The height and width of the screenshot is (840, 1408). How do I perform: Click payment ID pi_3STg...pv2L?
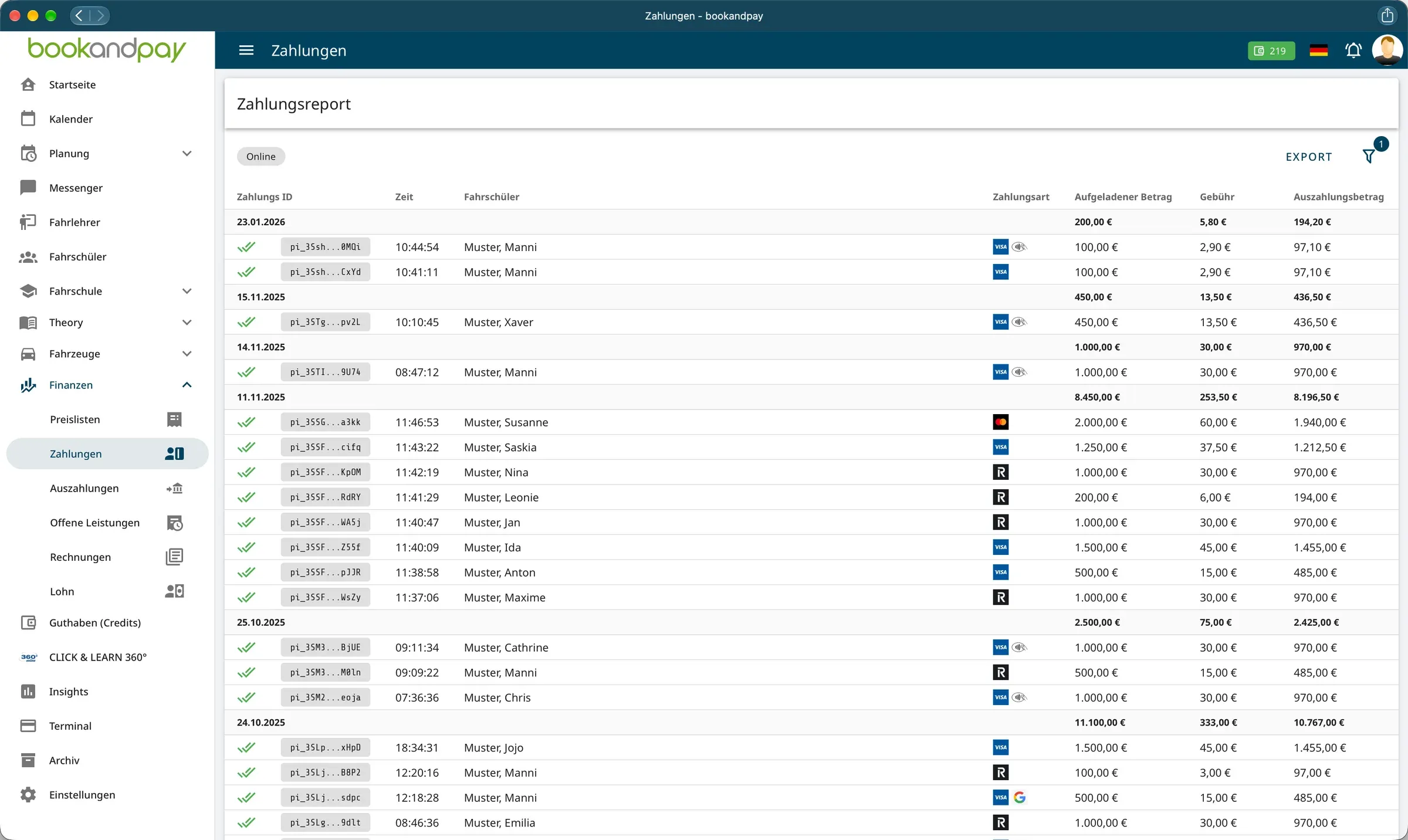[x=325, y=322]
